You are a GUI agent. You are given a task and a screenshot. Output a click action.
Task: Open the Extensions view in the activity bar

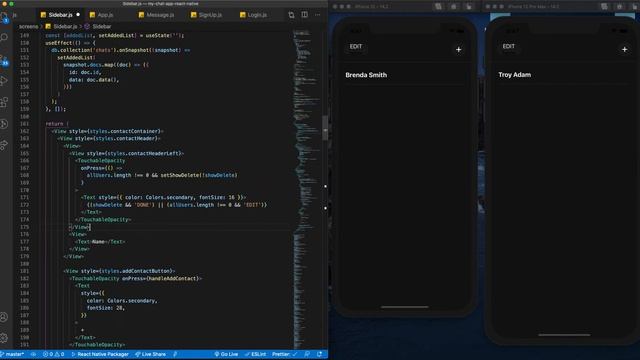click(x=4, y=102)
